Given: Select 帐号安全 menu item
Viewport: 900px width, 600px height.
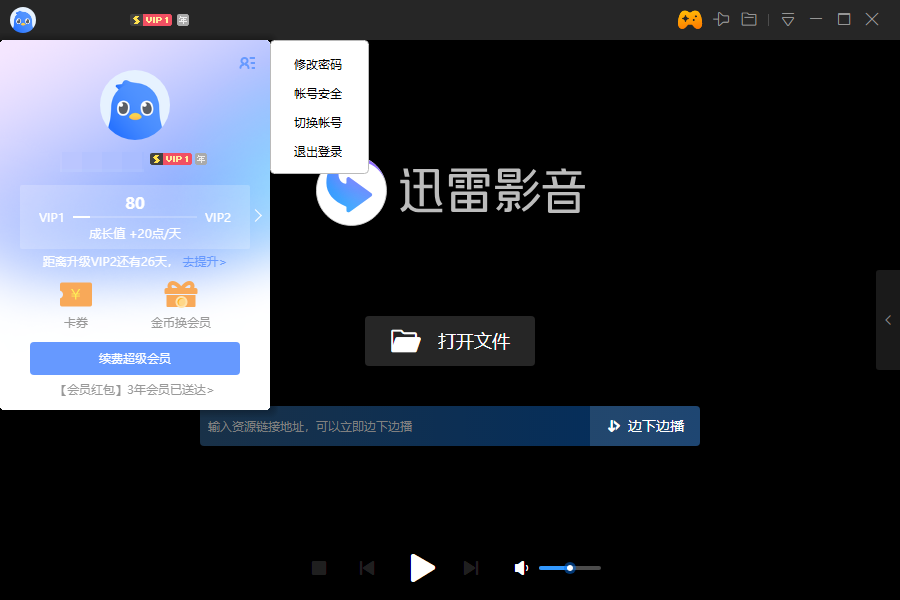Looking at the screenshot, I should pos(318,94).
